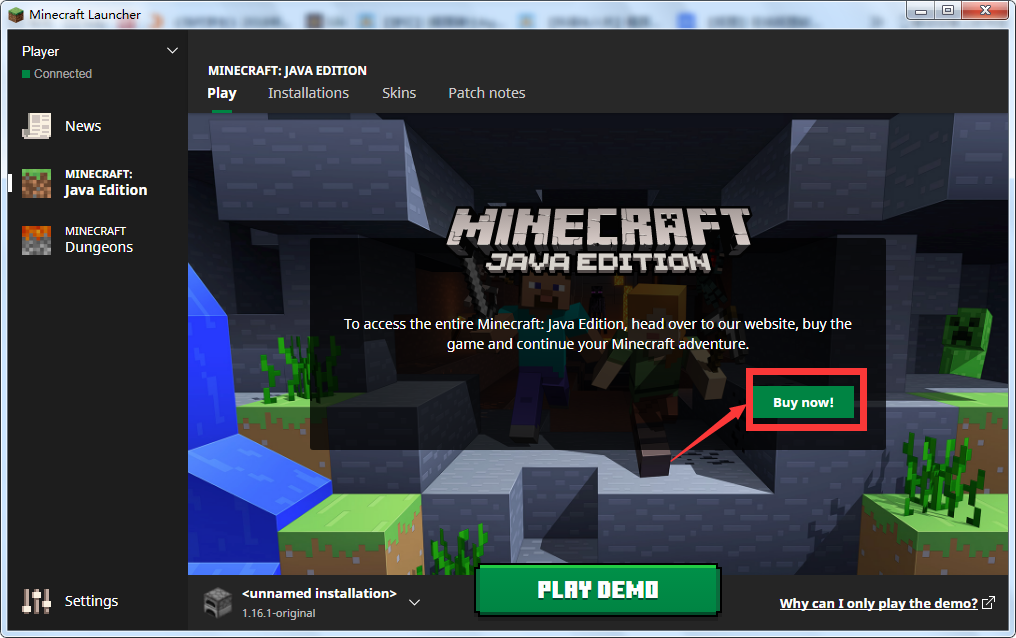Screen dimensions: 1016x638
Task: Select the "MINECRAFT: Java Edition" sidebar label
Action: tap(106, 183)
